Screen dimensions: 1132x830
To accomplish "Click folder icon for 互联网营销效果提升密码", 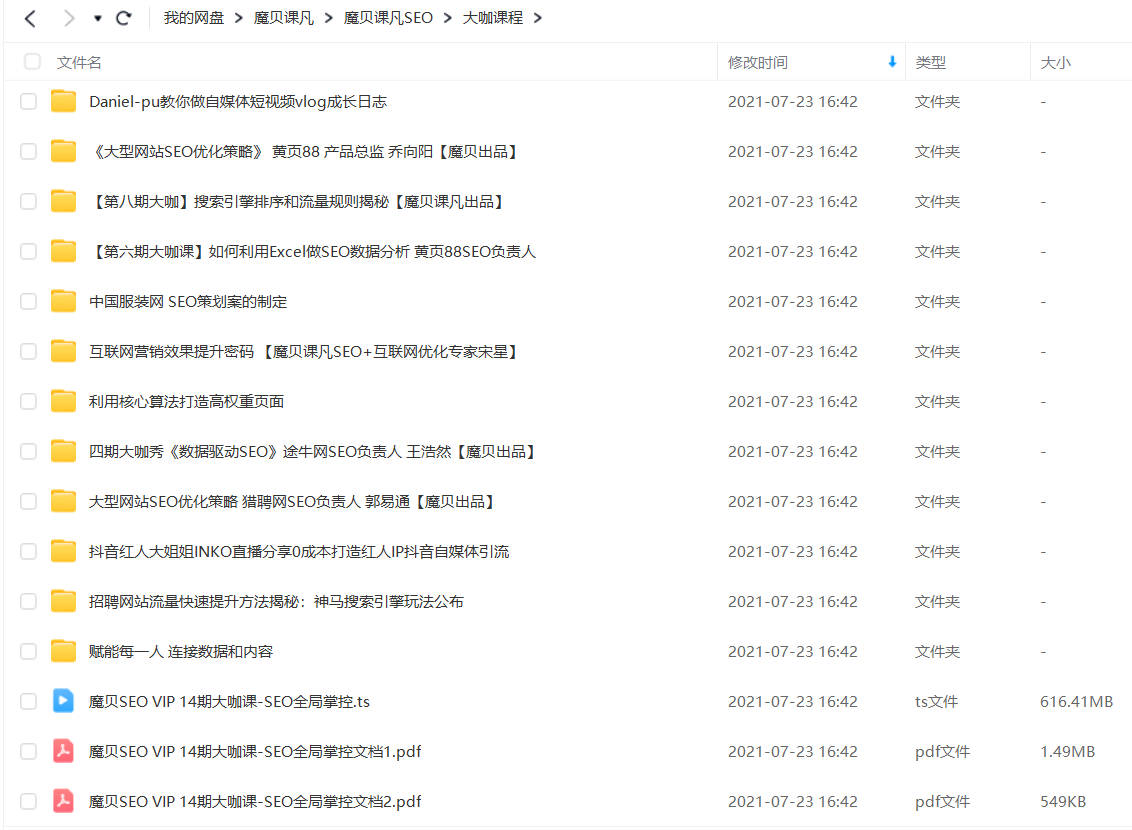I will coord(64,351).
